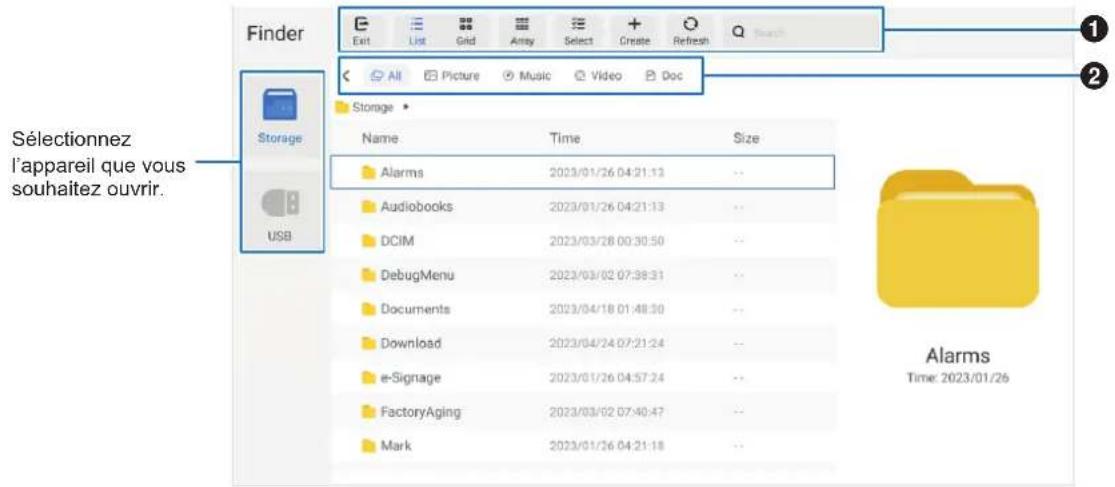Click the Documents folder icon
The width and height of the screenshot is (1115, 487).
pyautogui.click(x=368, y=309)
